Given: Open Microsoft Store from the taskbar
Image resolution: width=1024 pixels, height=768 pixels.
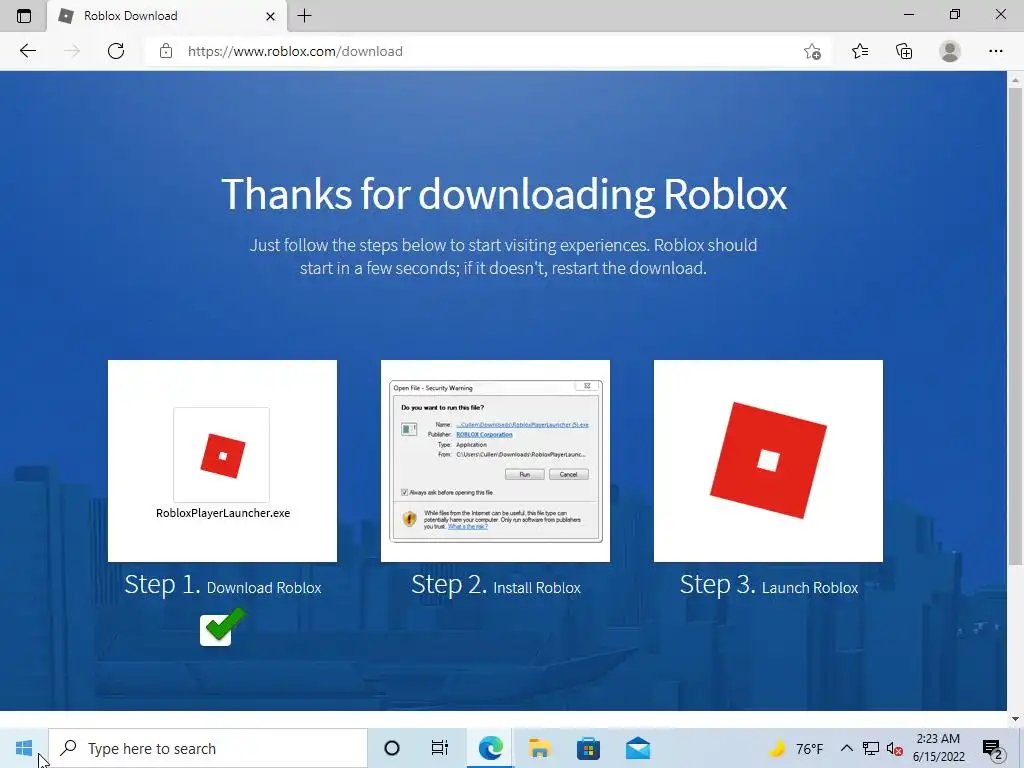Looking at the screenshot, I should click(x=588, y=748).
